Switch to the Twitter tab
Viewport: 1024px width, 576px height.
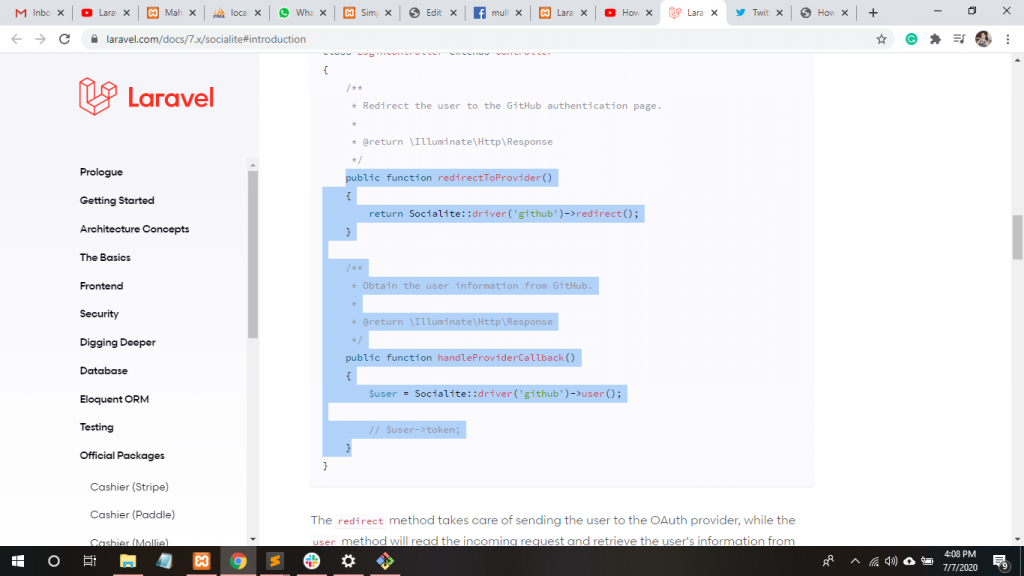758,13
